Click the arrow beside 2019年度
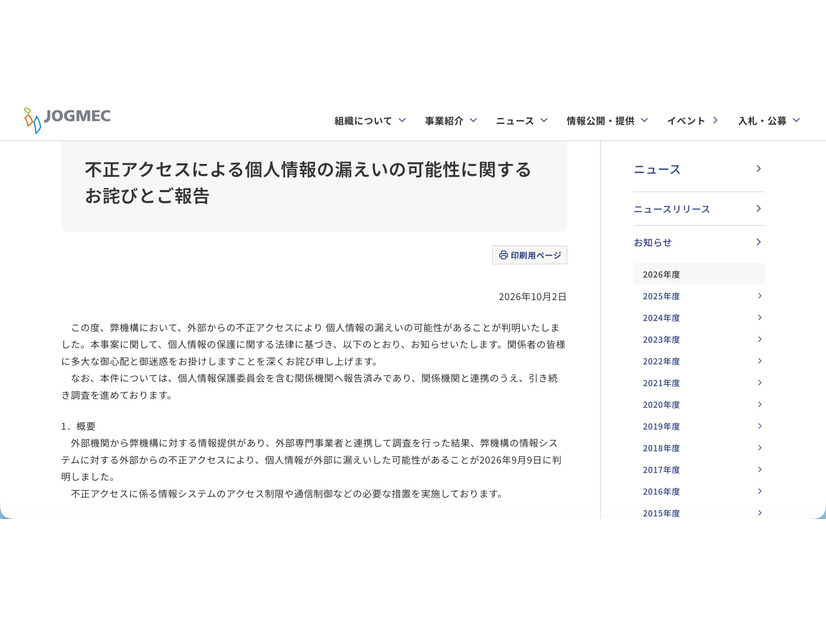The height and width of the screenshot is (620, 826). click(760, 426)
